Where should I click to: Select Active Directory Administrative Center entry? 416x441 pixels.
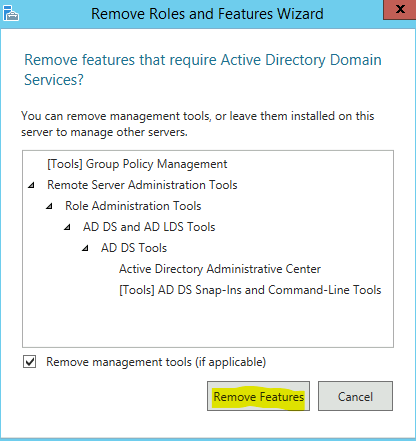tap(220, 269)
